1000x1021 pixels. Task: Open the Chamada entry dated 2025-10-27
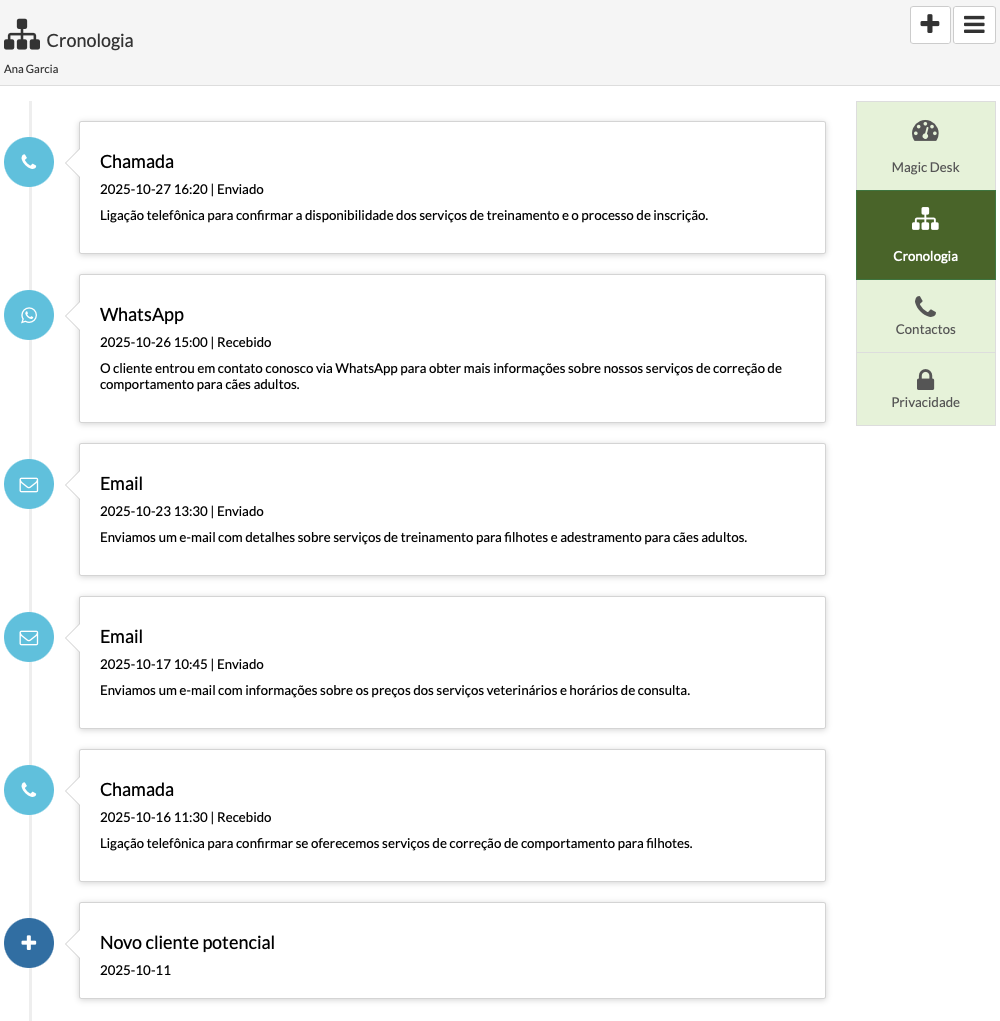tap(452, 187)
